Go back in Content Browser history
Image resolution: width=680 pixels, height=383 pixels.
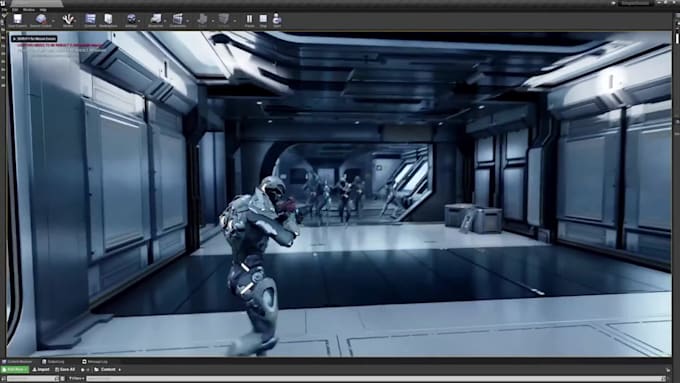(x=83, y=370)
